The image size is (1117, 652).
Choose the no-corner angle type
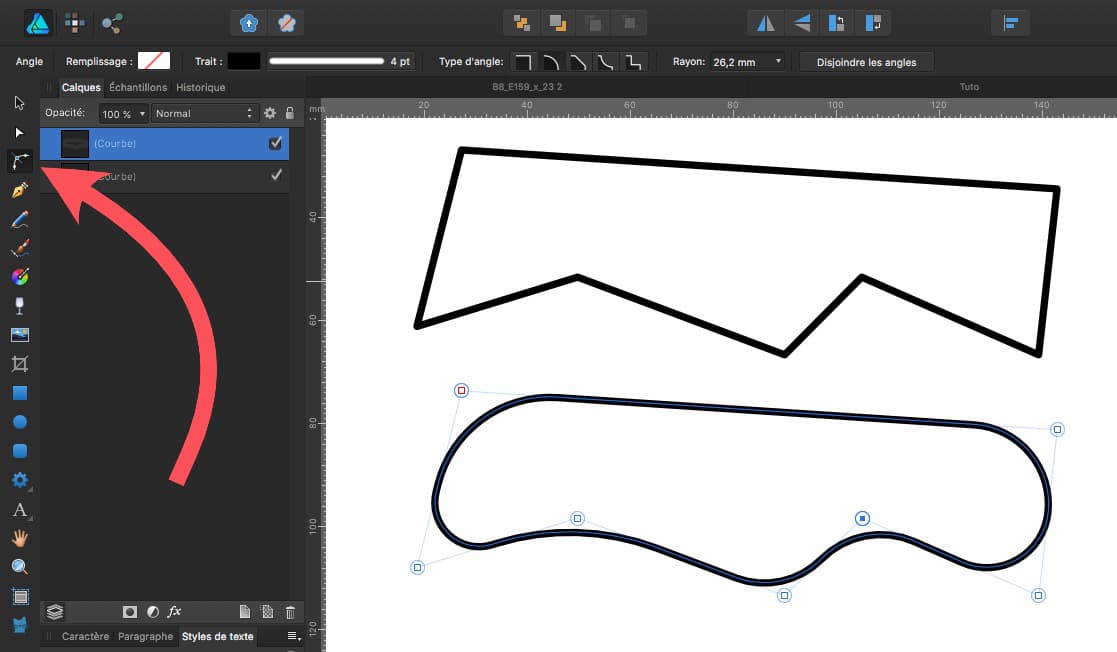(523, 62)
